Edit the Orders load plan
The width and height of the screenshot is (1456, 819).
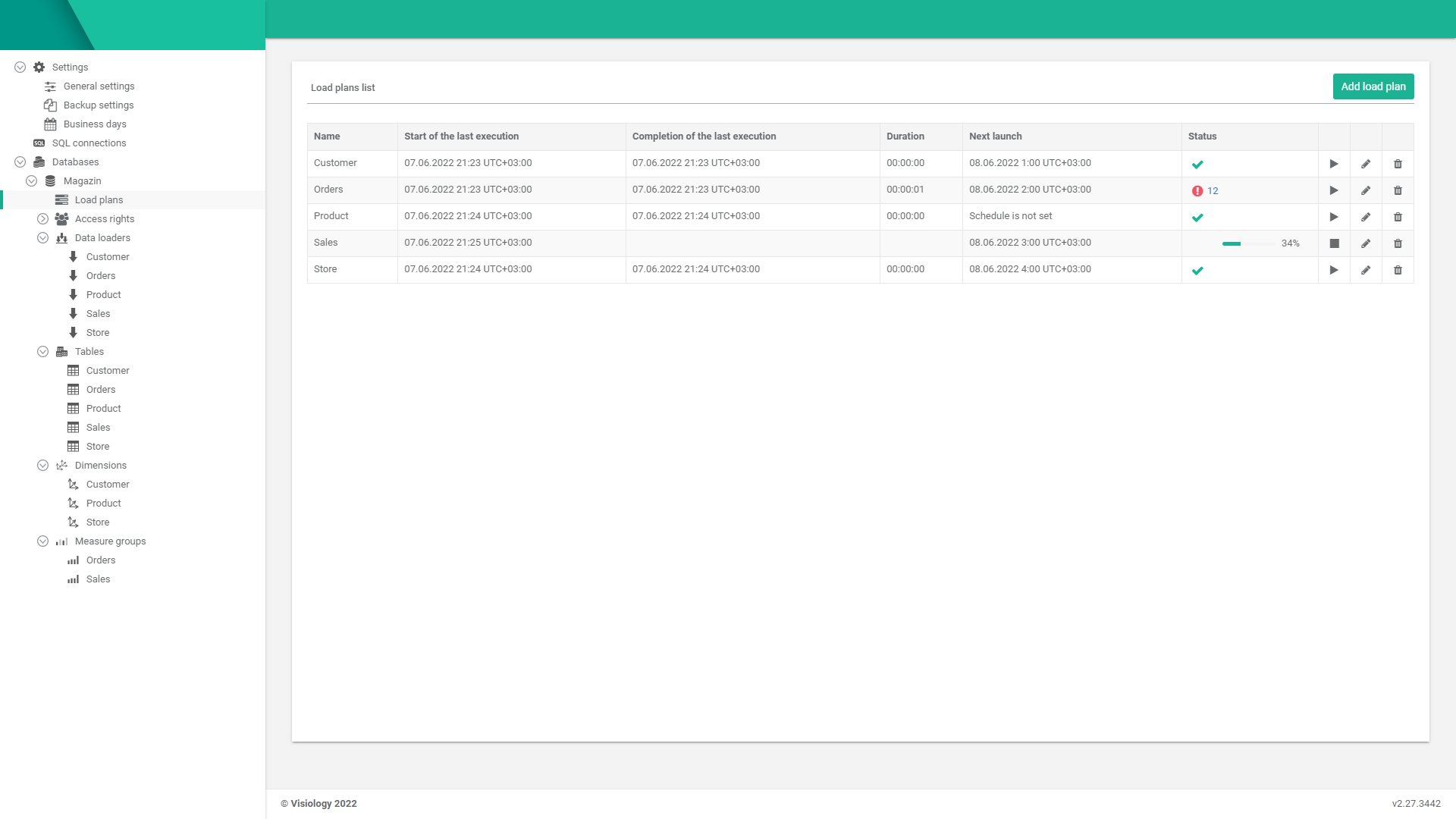point(1366,190)
